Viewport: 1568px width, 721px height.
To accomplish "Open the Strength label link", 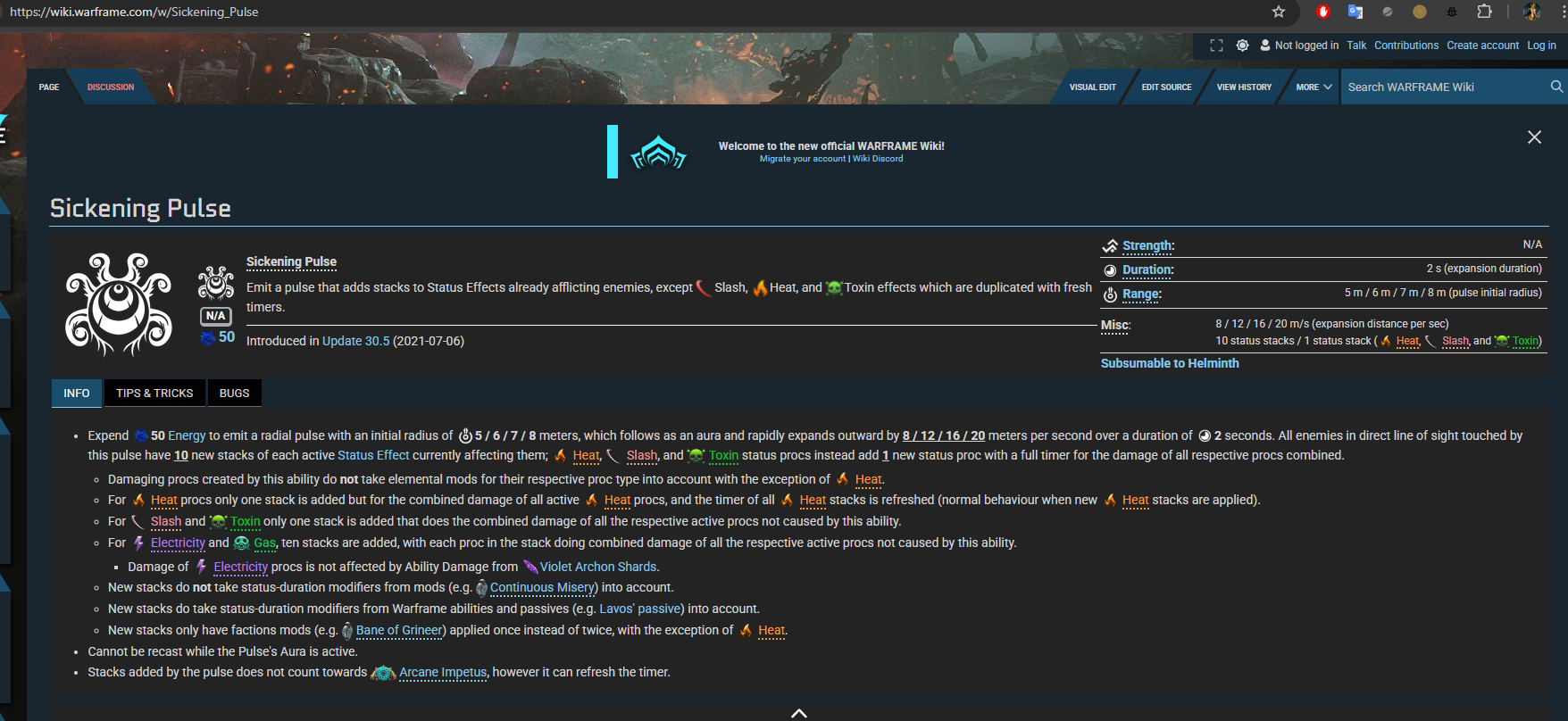I will (1148, 245).
